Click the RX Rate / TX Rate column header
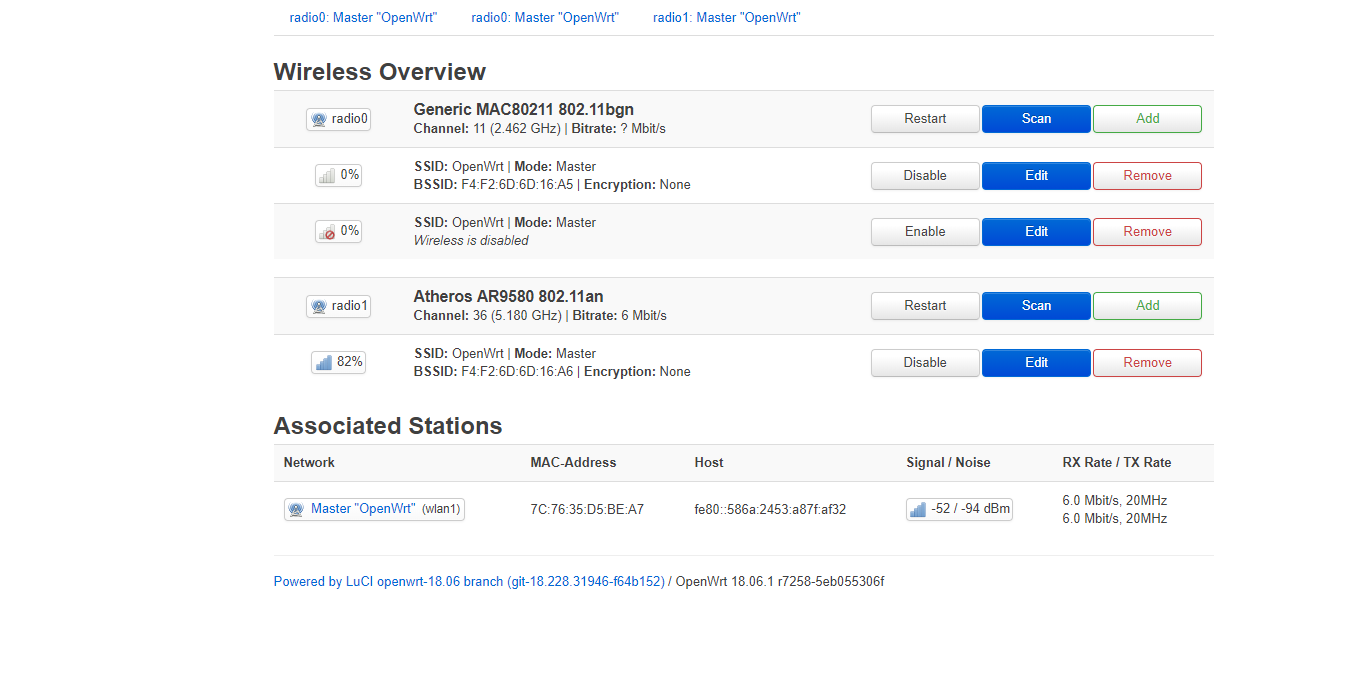 coord(1116,463)
